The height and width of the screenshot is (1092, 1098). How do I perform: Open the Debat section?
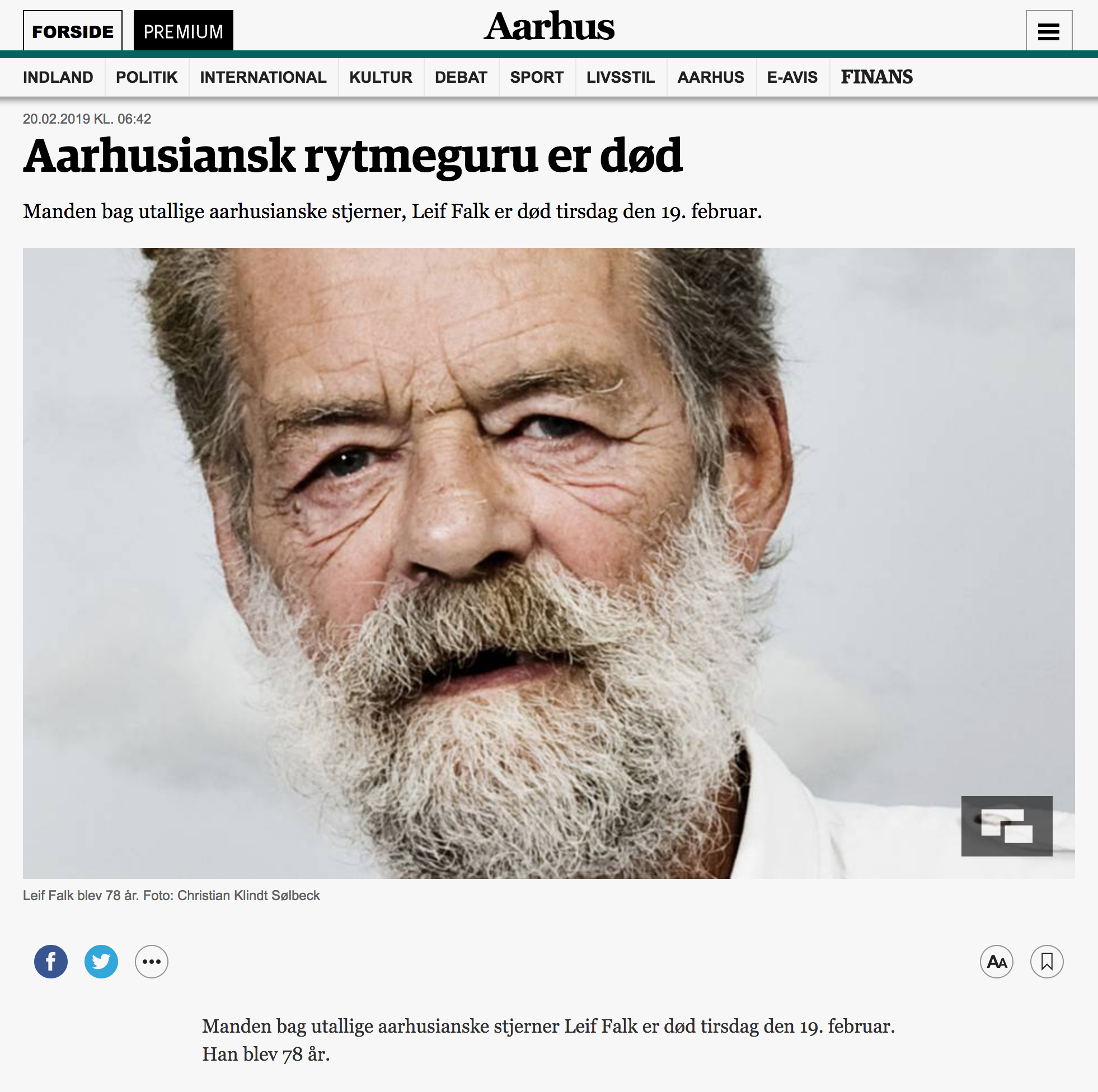[x=461, y=77]
